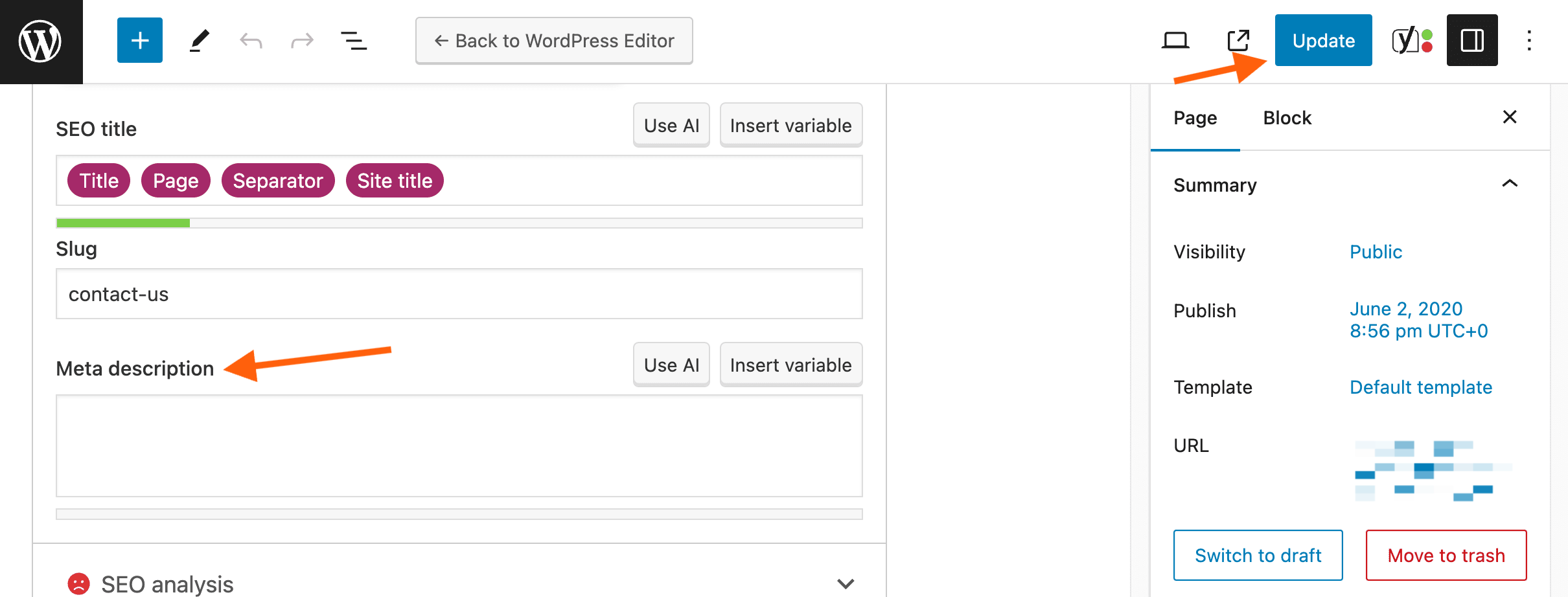Click the desktop preview icon
The image size is (1568, 597).
pyautogui.click(x=1175, y=40)
